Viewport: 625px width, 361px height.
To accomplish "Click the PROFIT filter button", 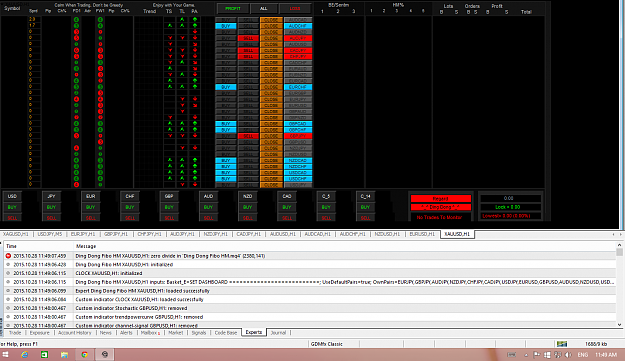I will [233, 8].
